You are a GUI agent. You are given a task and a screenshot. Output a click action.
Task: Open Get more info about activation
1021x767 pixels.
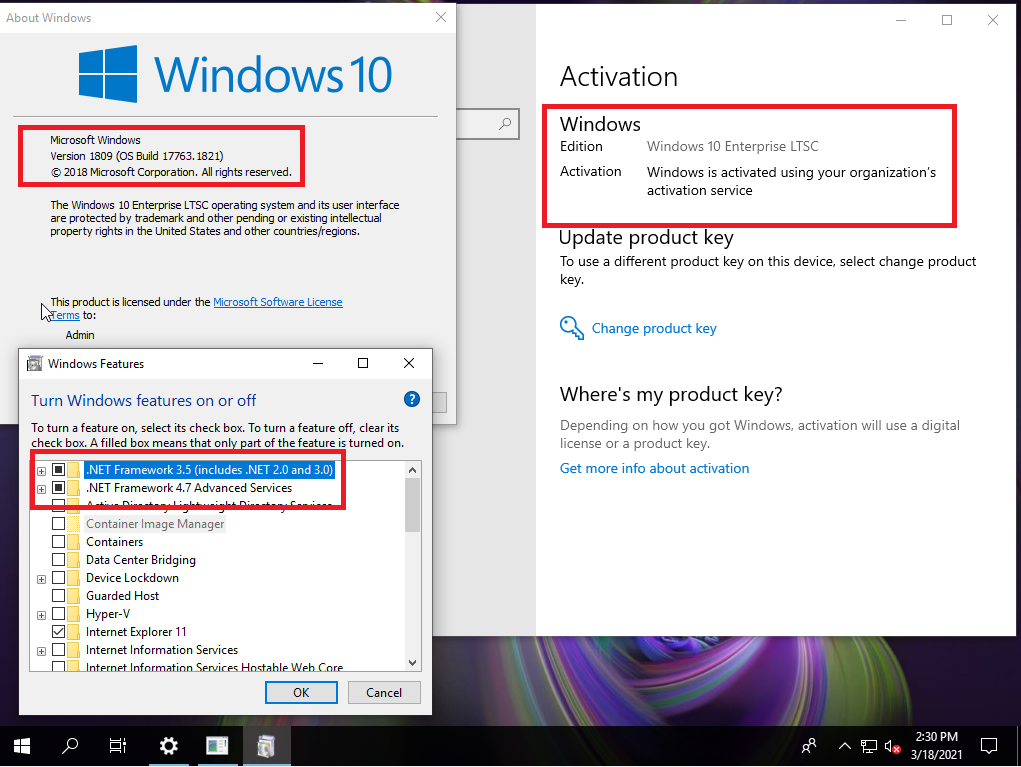pos(654,468)
